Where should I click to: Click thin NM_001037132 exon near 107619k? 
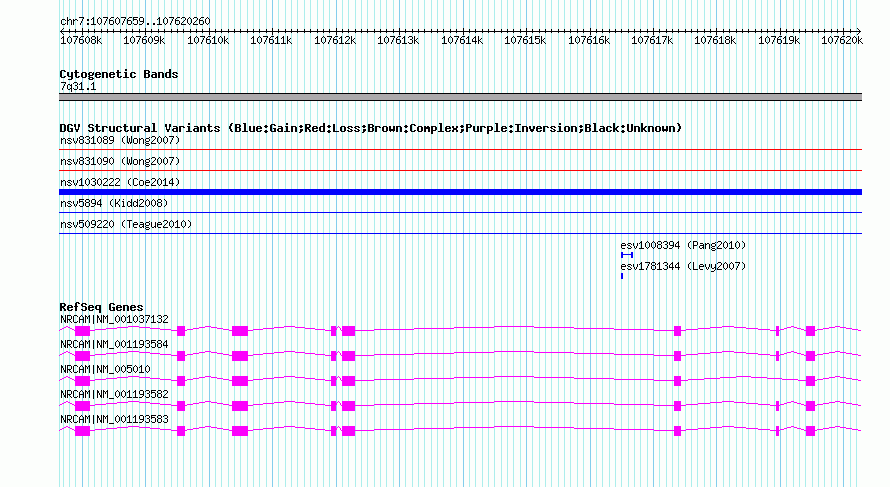coord(777,331)
